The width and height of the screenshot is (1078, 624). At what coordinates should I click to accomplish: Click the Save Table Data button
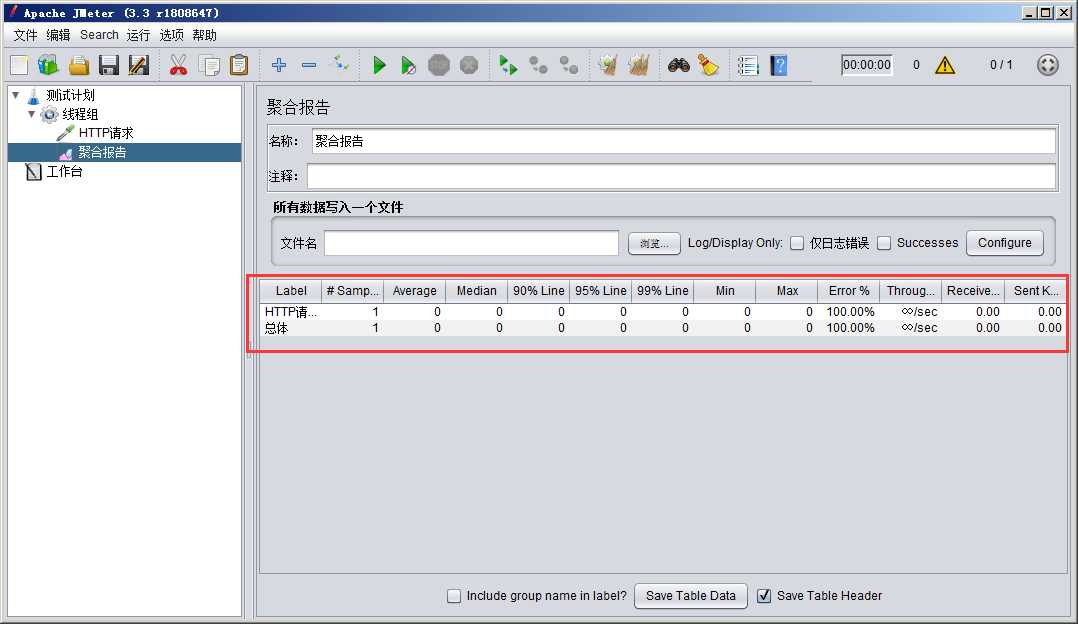pyautogui.click(x=690, y=596)
